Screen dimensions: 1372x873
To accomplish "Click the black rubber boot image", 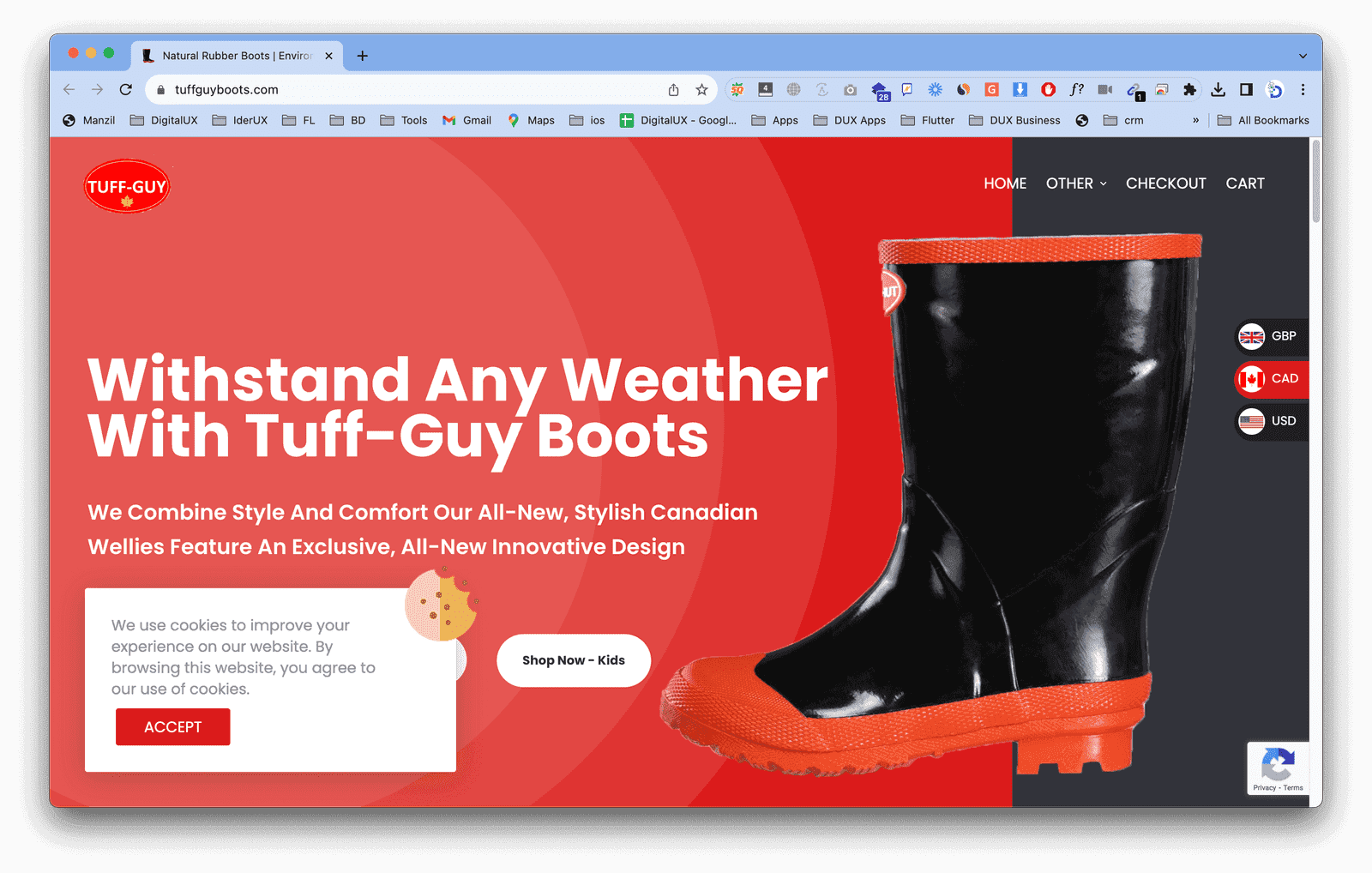I will (x=930, y=506).
